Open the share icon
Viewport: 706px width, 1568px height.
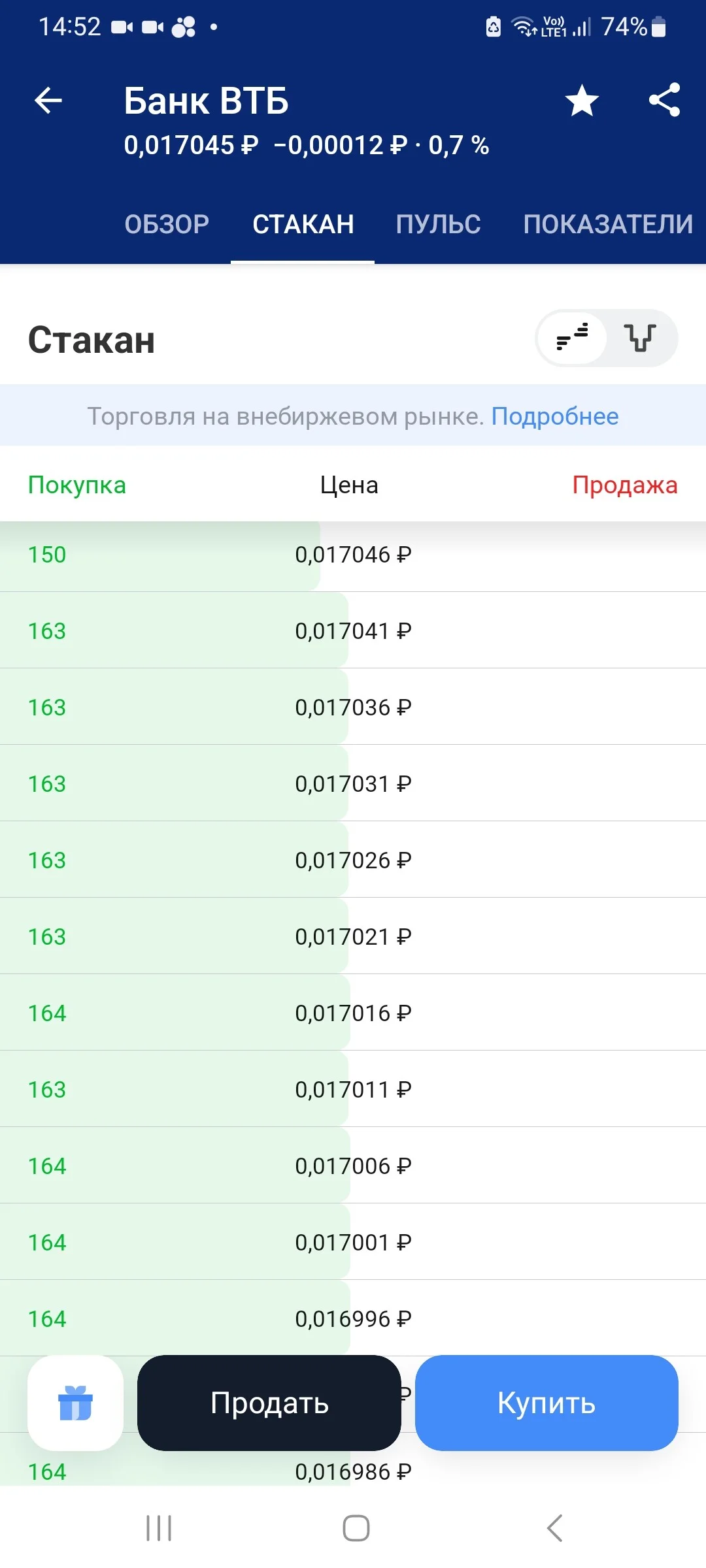click(x=664, y=100)
